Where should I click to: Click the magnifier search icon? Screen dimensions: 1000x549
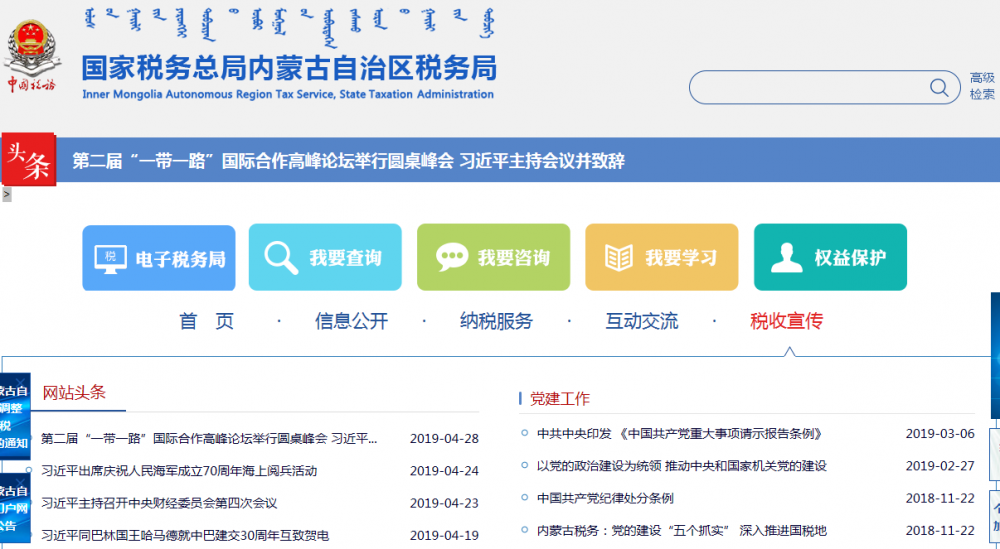click(x=939, y=88)
